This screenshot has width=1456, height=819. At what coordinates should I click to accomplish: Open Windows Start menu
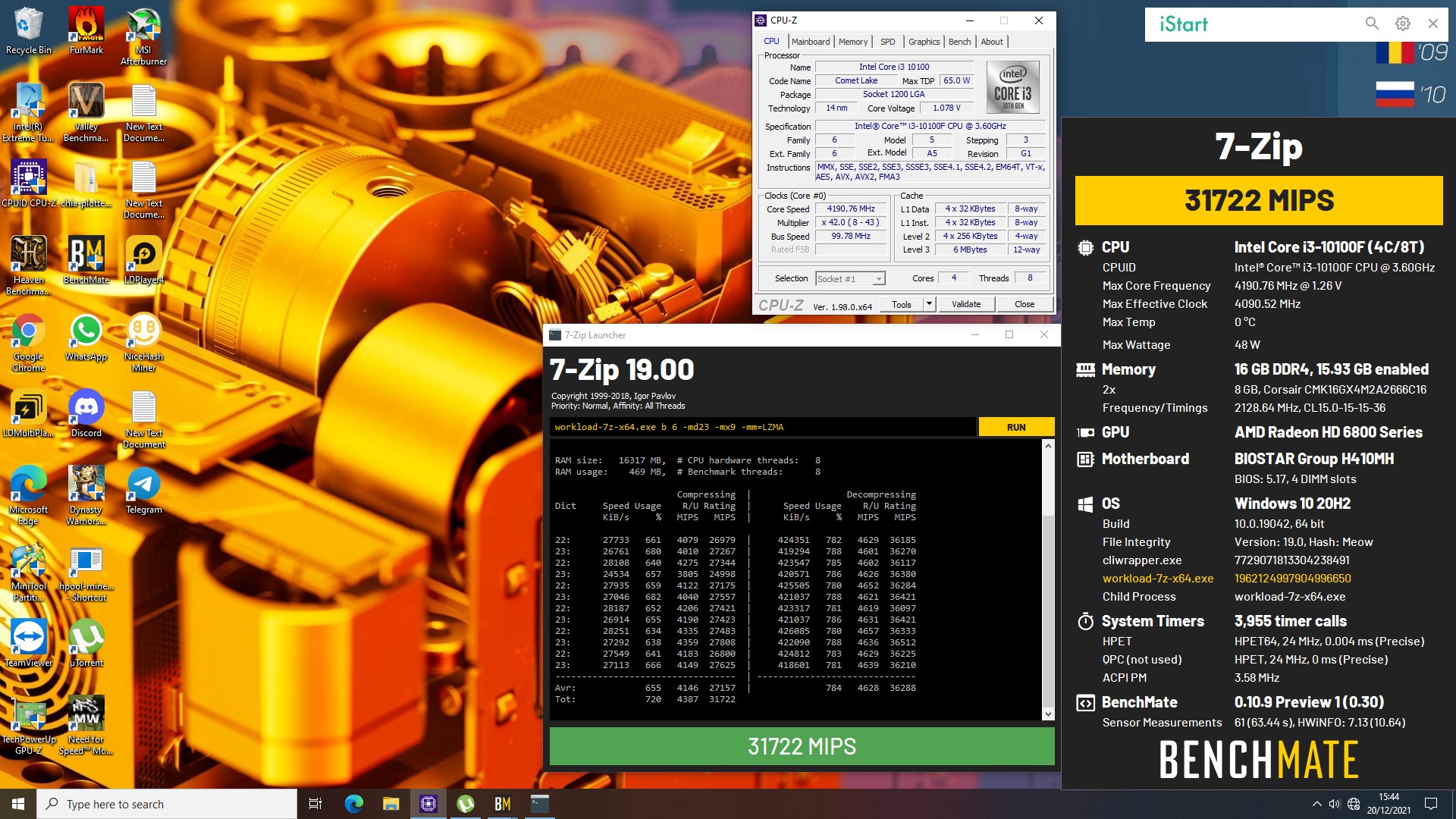point(18,804)
